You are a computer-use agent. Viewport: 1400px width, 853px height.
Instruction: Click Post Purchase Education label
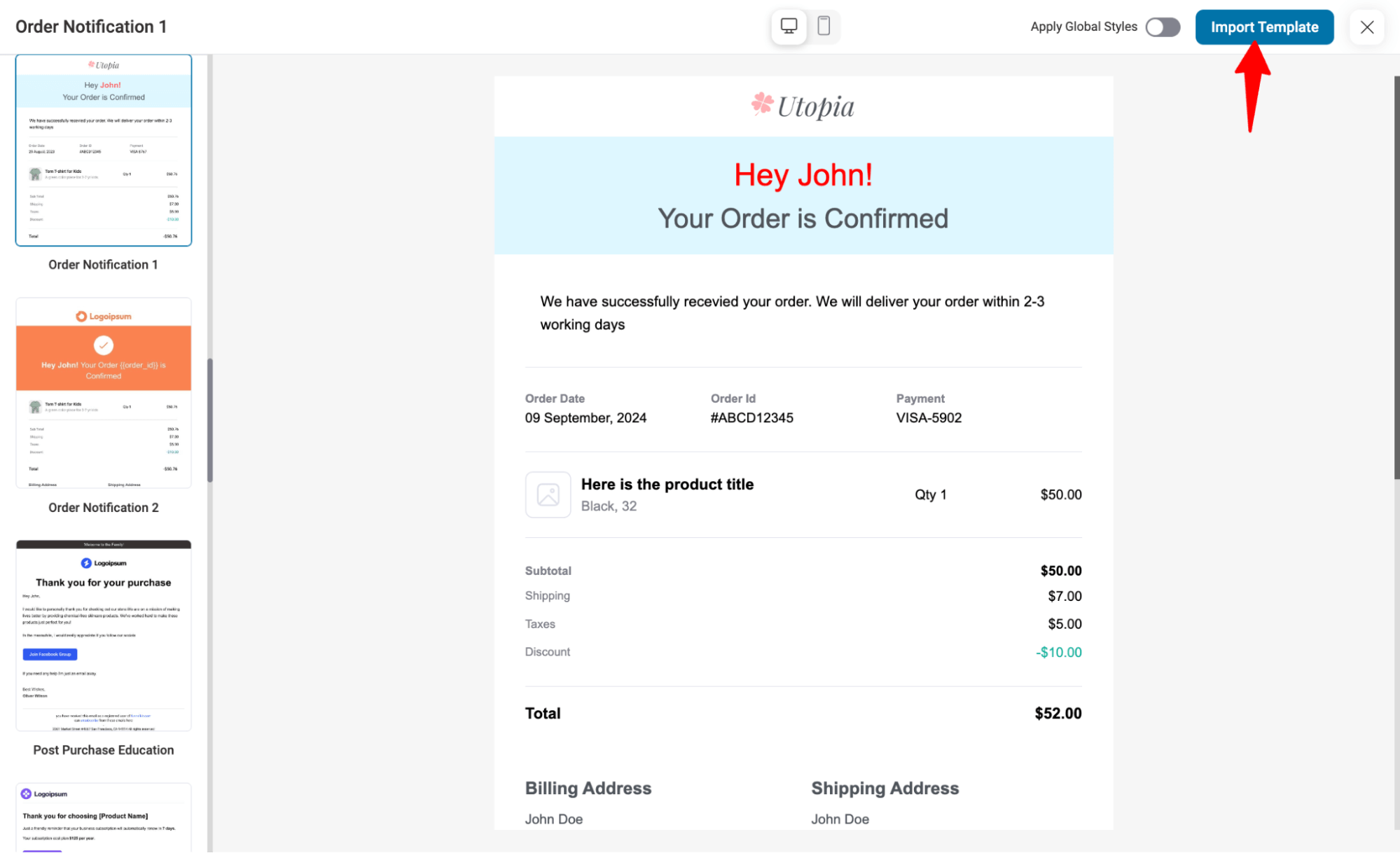[x=104, y=750]
